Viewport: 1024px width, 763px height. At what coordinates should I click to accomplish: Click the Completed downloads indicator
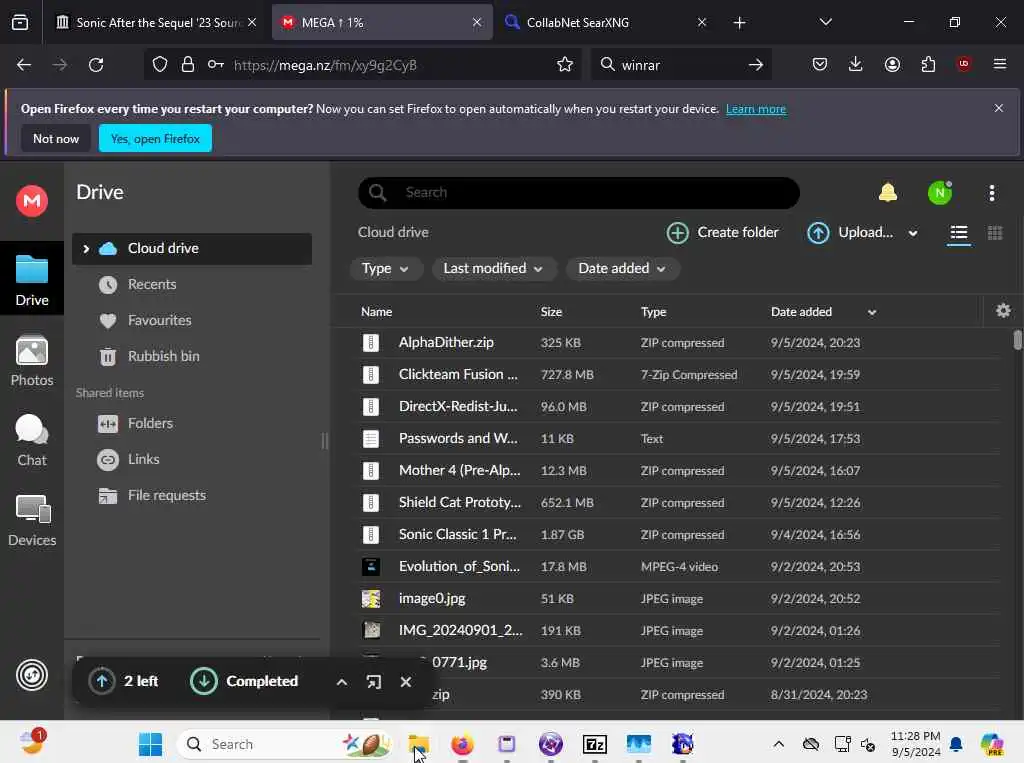[244, 681]
